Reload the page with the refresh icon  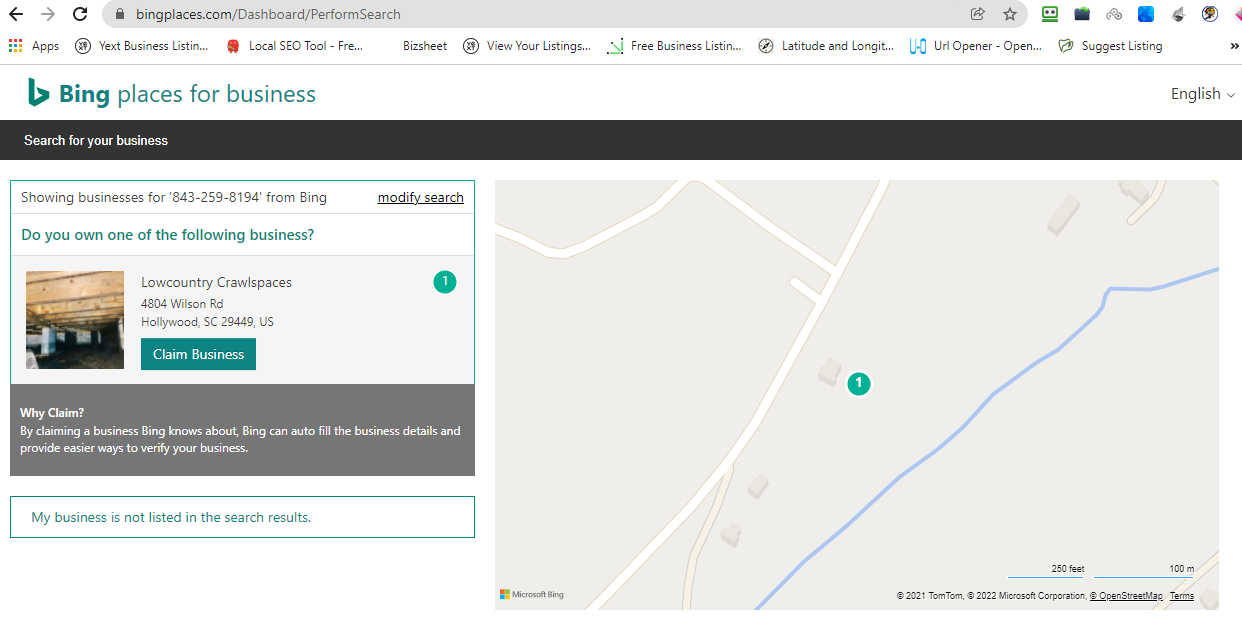click(x=80, y=14)
